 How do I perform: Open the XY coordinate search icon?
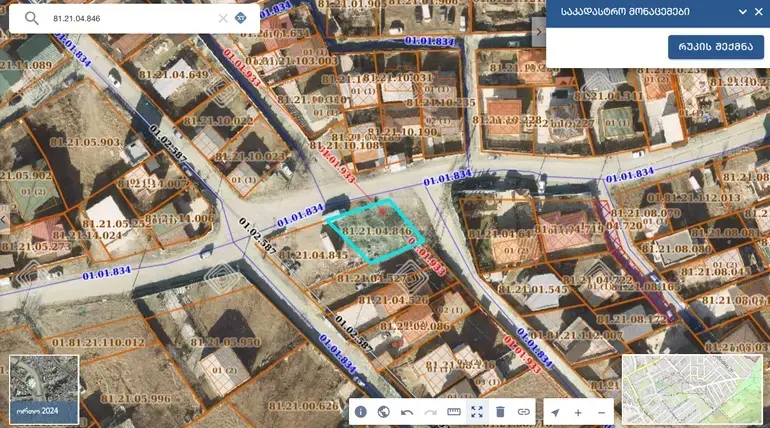pos(241,18)
